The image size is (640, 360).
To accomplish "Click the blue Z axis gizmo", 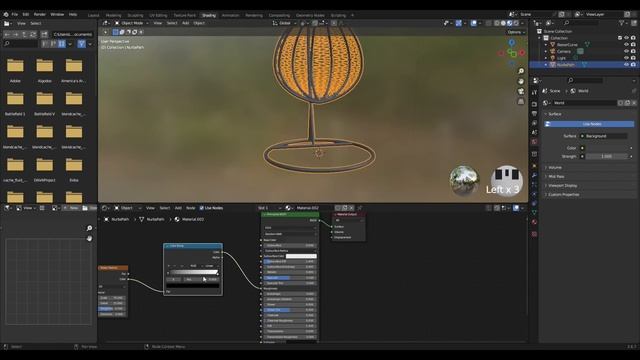I will tap(511, 42).
